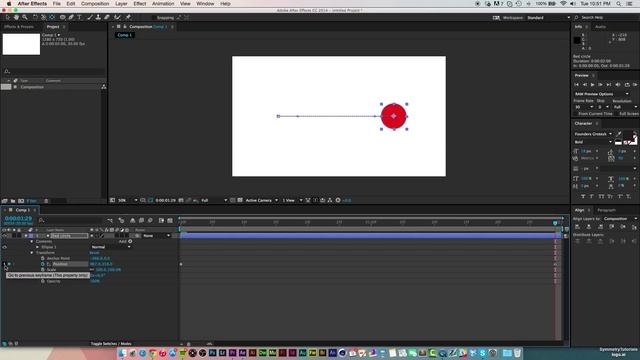Toggle Anchor Point stopwatch

(x=43, y=258)
